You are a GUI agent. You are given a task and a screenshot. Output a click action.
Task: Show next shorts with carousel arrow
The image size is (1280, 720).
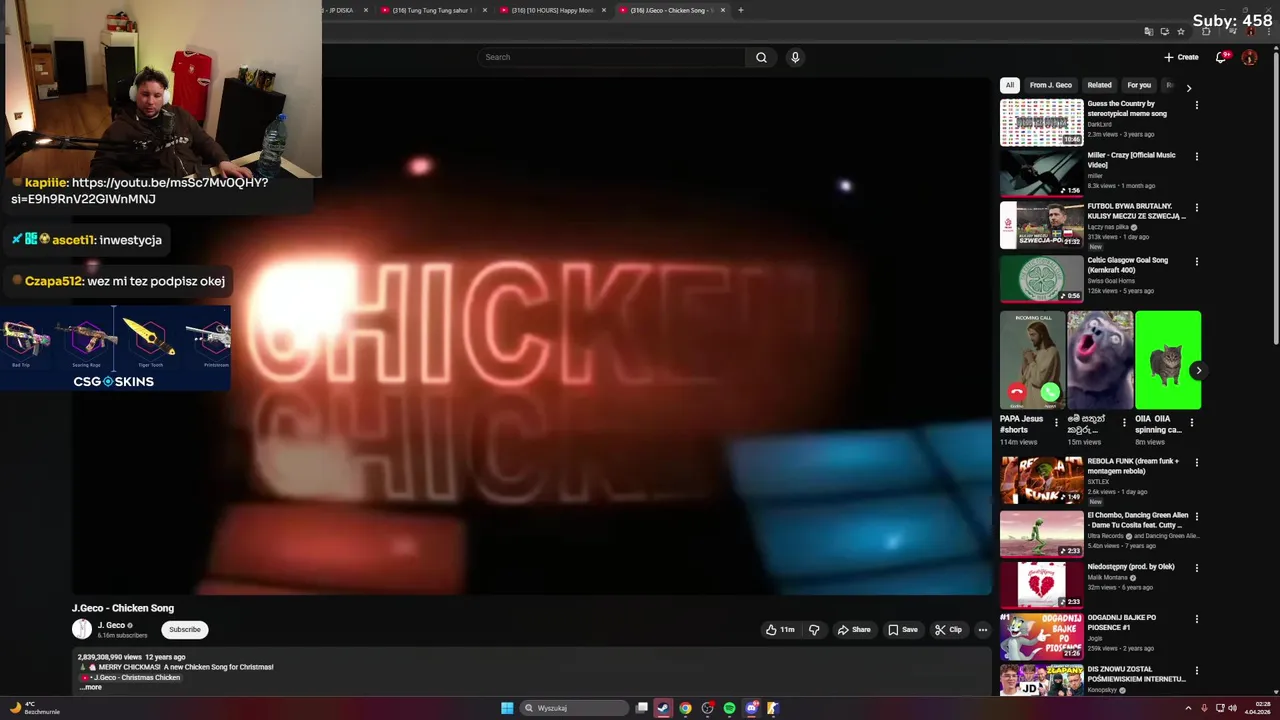click(1198, 370)
